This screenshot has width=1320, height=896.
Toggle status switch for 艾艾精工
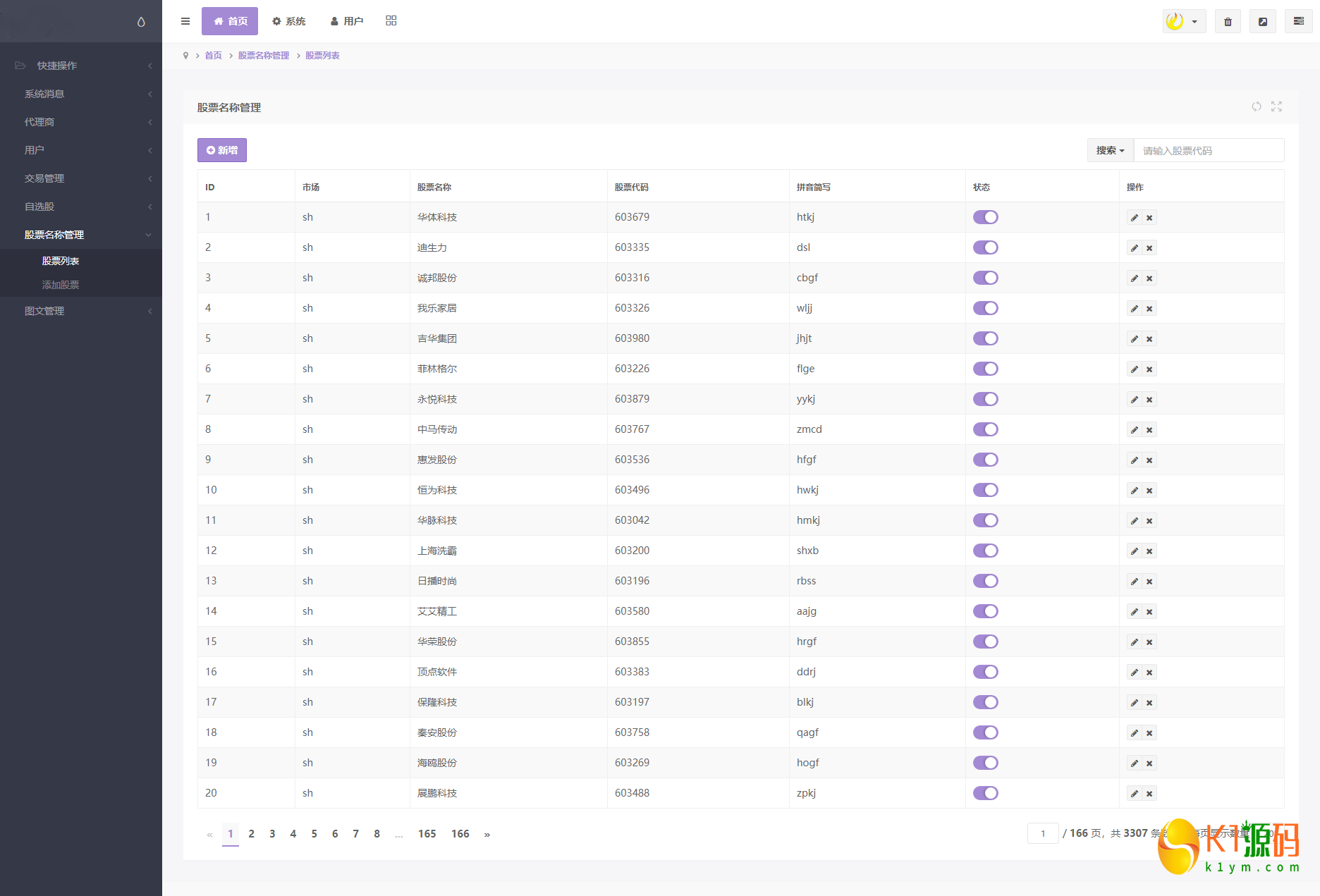[985, 611]
